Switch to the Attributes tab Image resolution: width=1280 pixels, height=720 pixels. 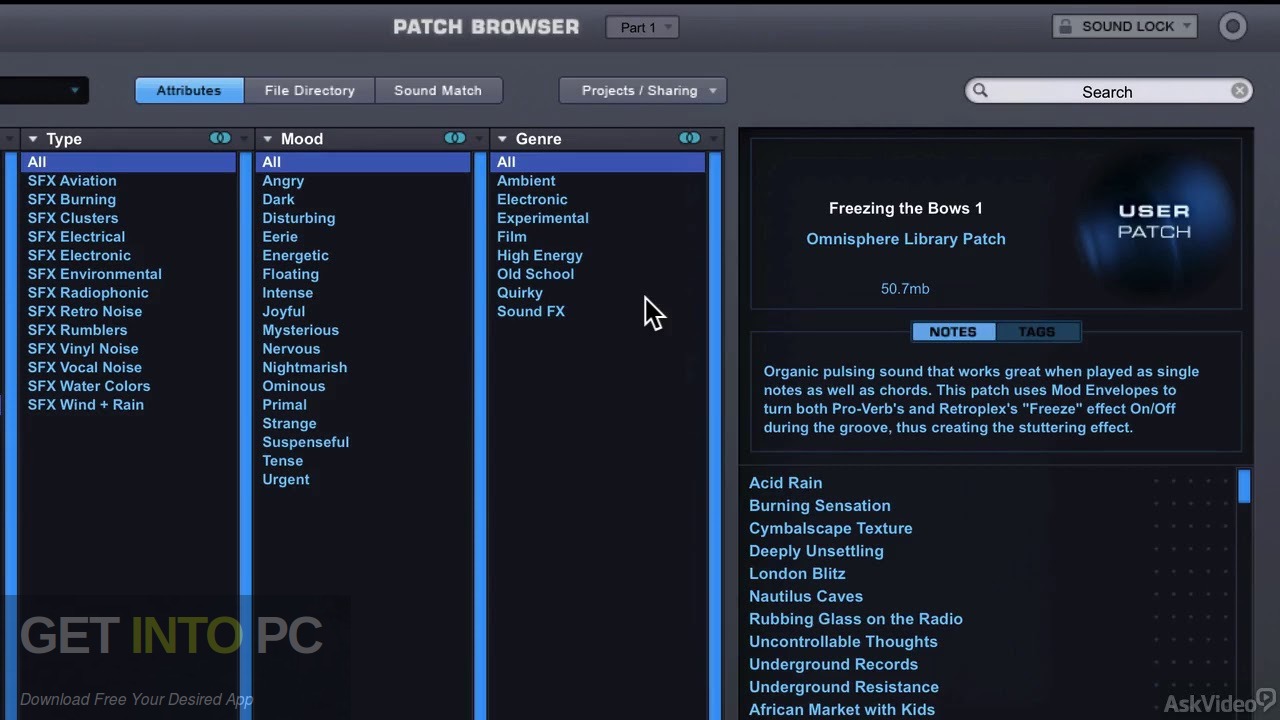pyautogui.click(x=189, y=90)
